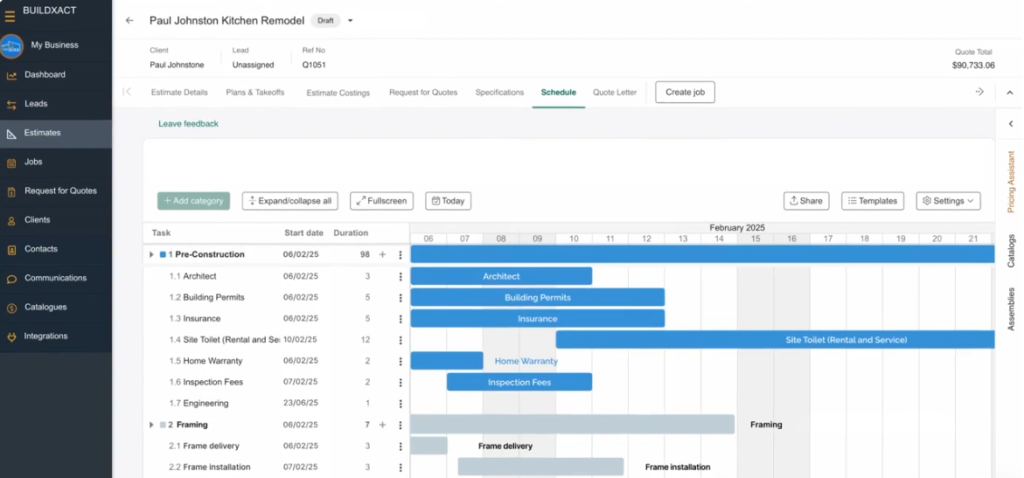Open the Settings dropdown

tap(948, 201)
